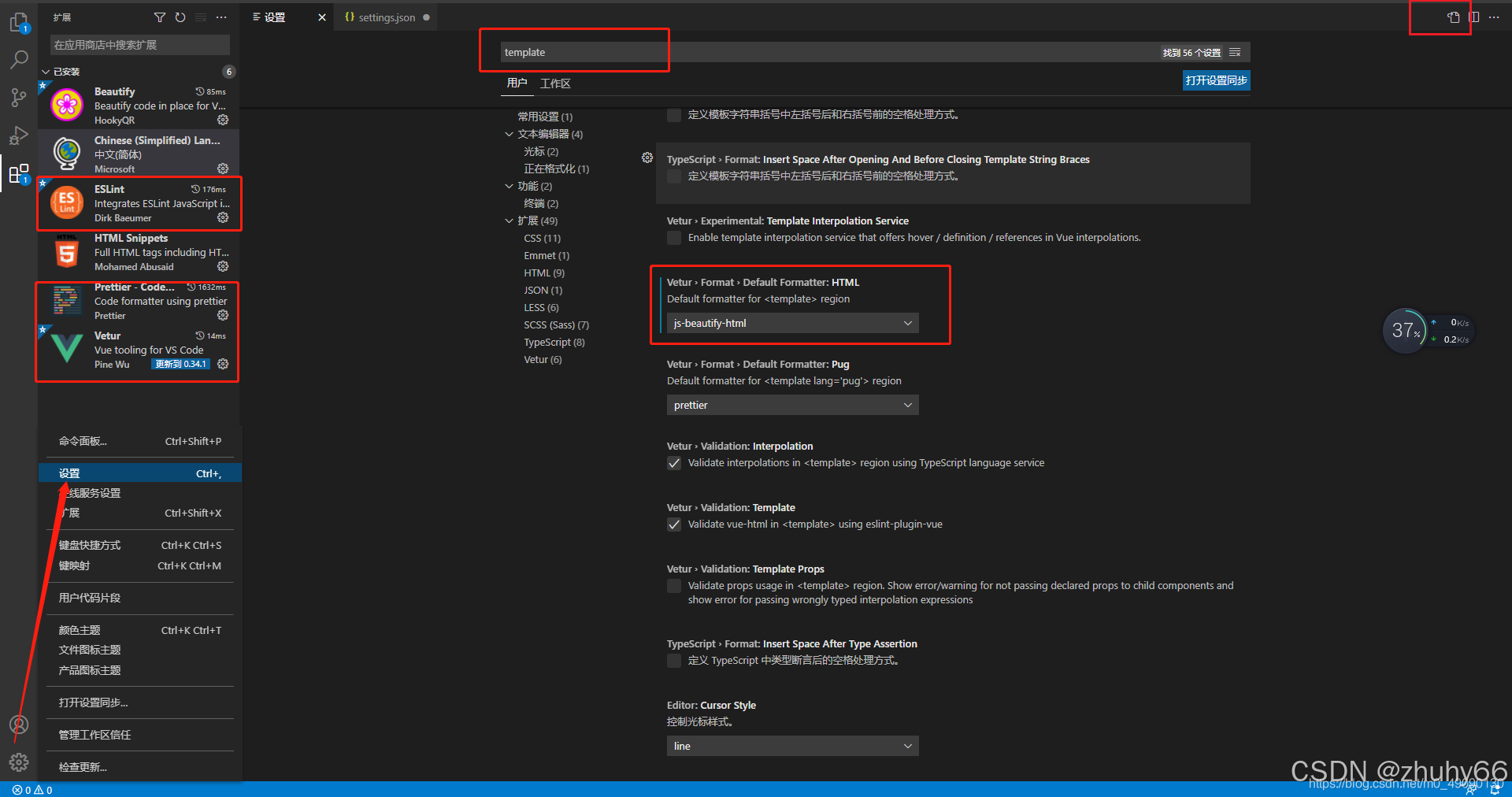1512x797 pixels.
Task: Open the Source Control view
Action: pos(19,98)
